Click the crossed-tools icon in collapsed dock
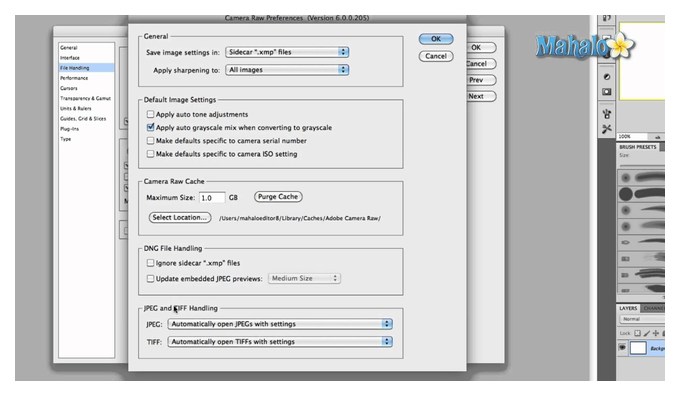Screen dimensions: 680x396 click(x=607, y=129)
